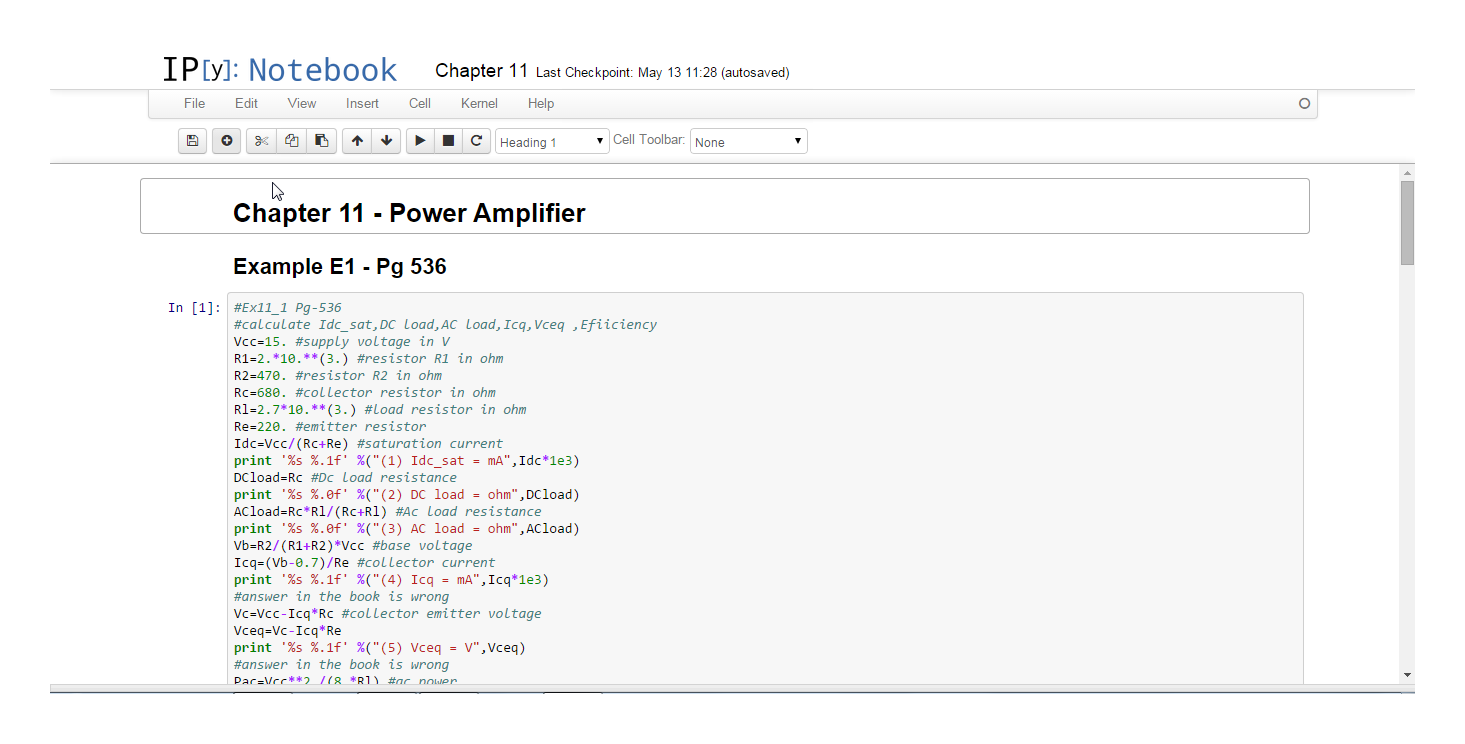Click the IPython Notebook logo
The image size is (1465, 744).
[280, 70]
